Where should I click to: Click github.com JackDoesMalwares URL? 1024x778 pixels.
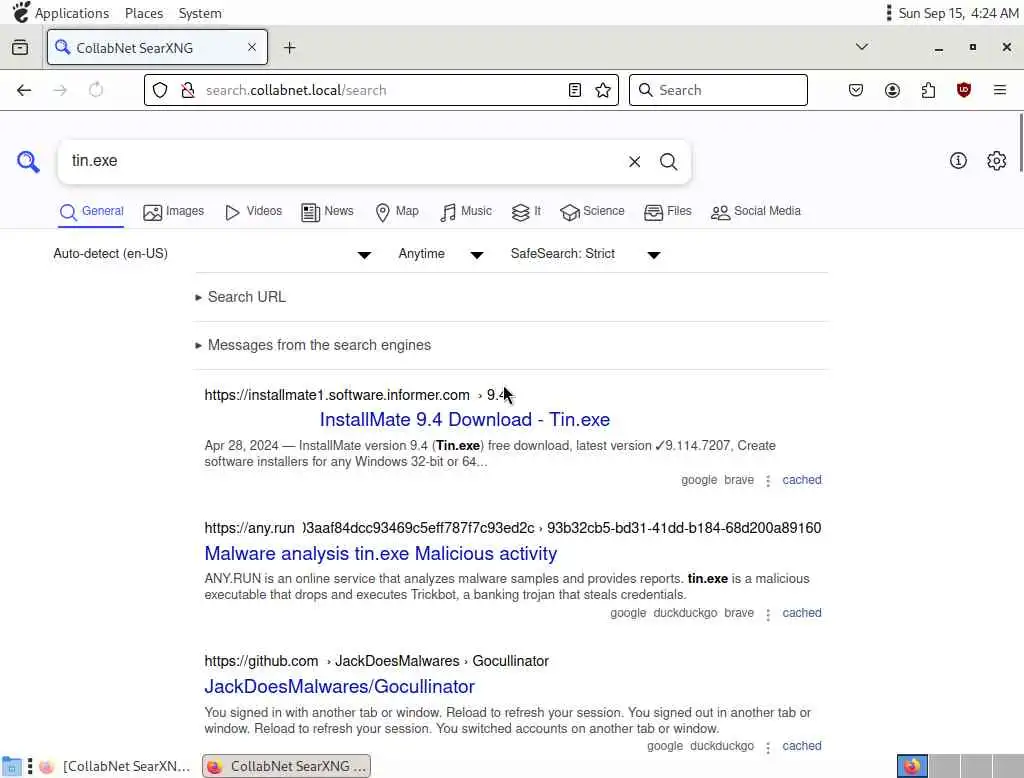376,661
